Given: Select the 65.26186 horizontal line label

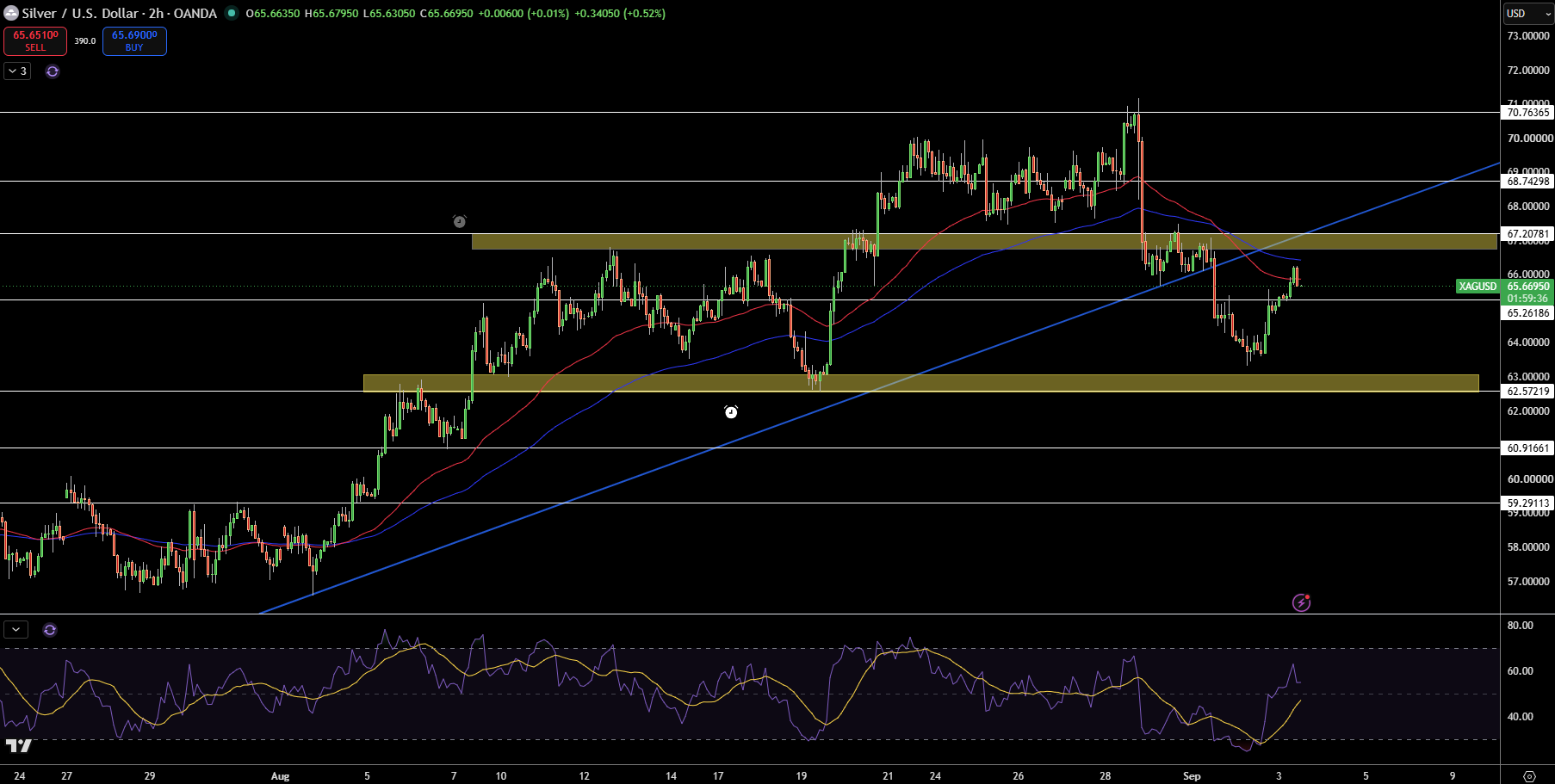Looking at the screenshot, I should coord(1528,312).
